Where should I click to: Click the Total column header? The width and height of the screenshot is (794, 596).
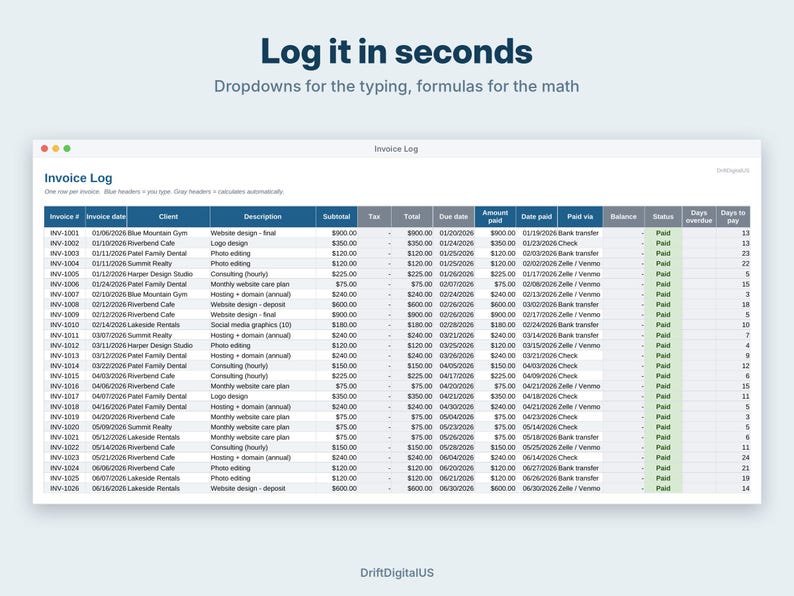click(x=412, y=217)
